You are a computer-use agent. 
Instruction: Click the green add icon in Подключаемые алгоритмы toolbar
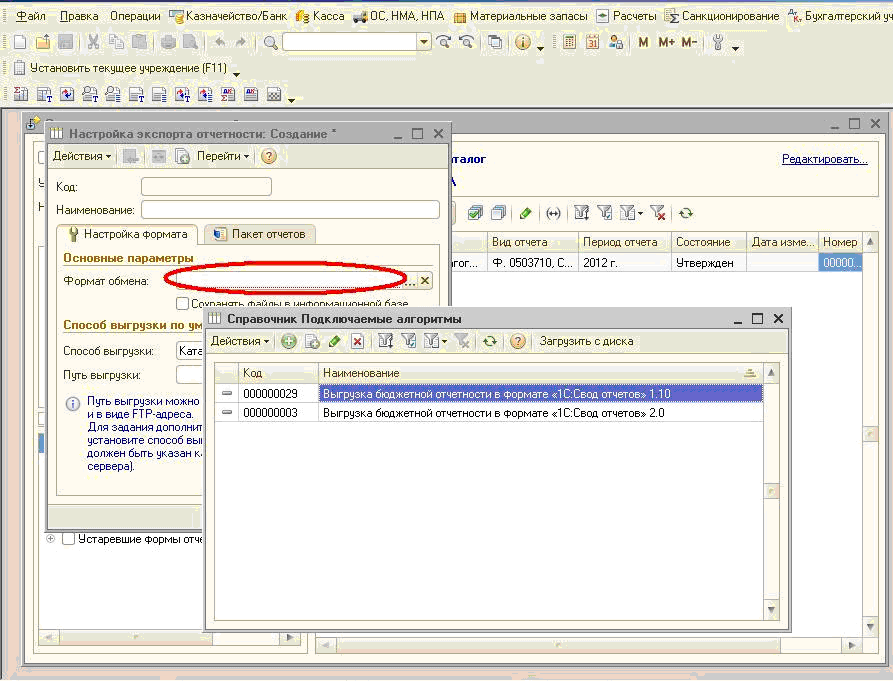click(289, 342)
